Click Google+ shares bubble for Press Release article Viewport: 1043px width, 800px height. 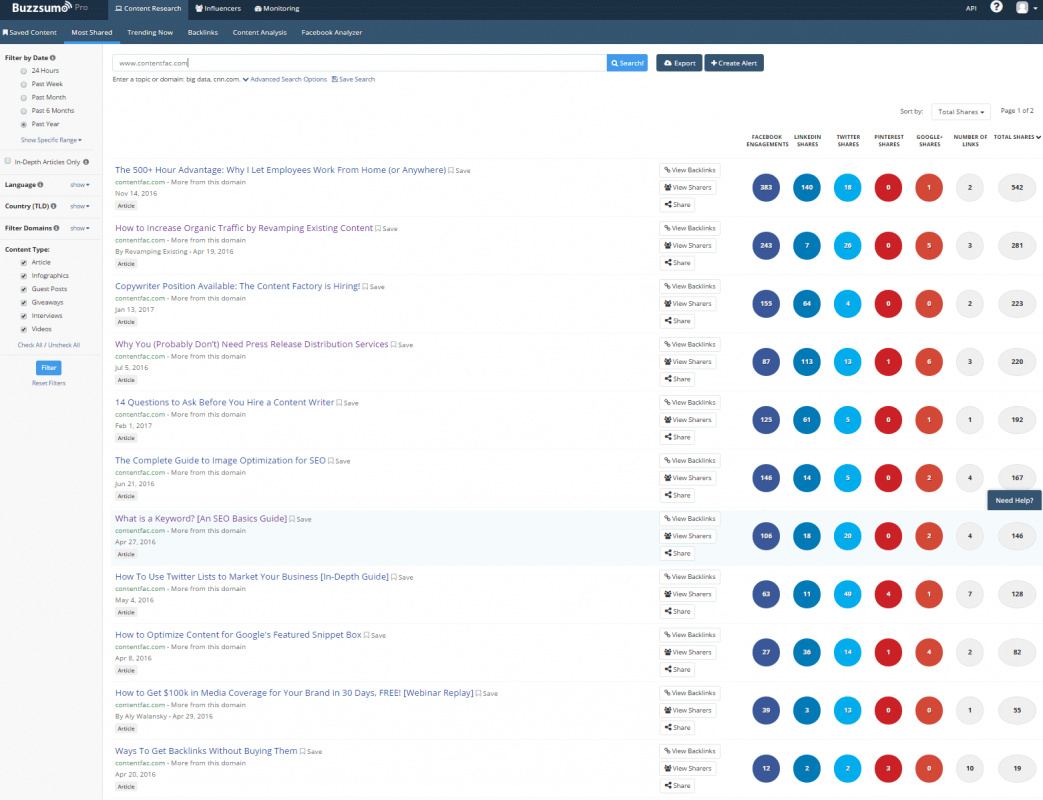(929, 362)
